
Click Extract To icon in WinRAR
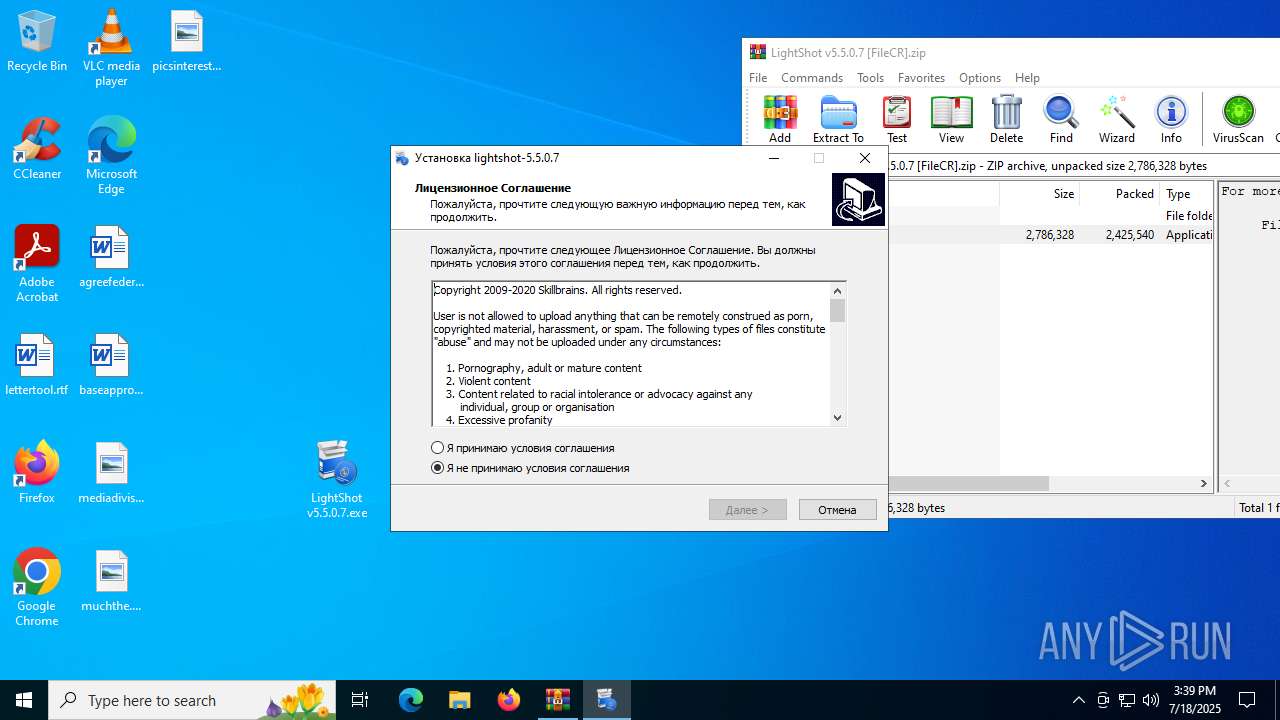coord(838,119)
